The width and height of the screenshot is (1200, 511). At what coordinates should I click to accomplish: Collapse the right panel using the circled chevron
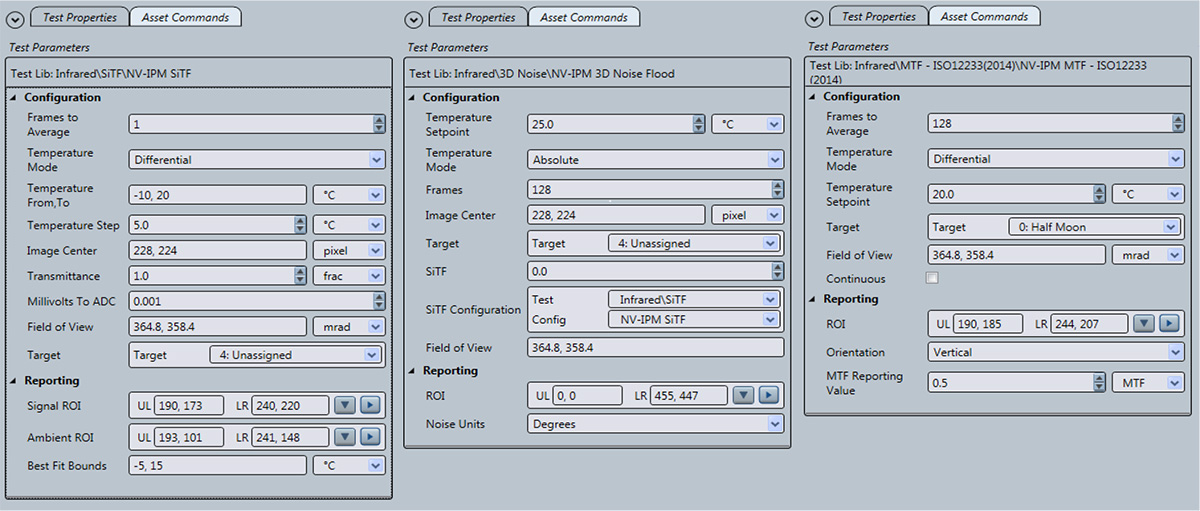(x=814, y=19)
